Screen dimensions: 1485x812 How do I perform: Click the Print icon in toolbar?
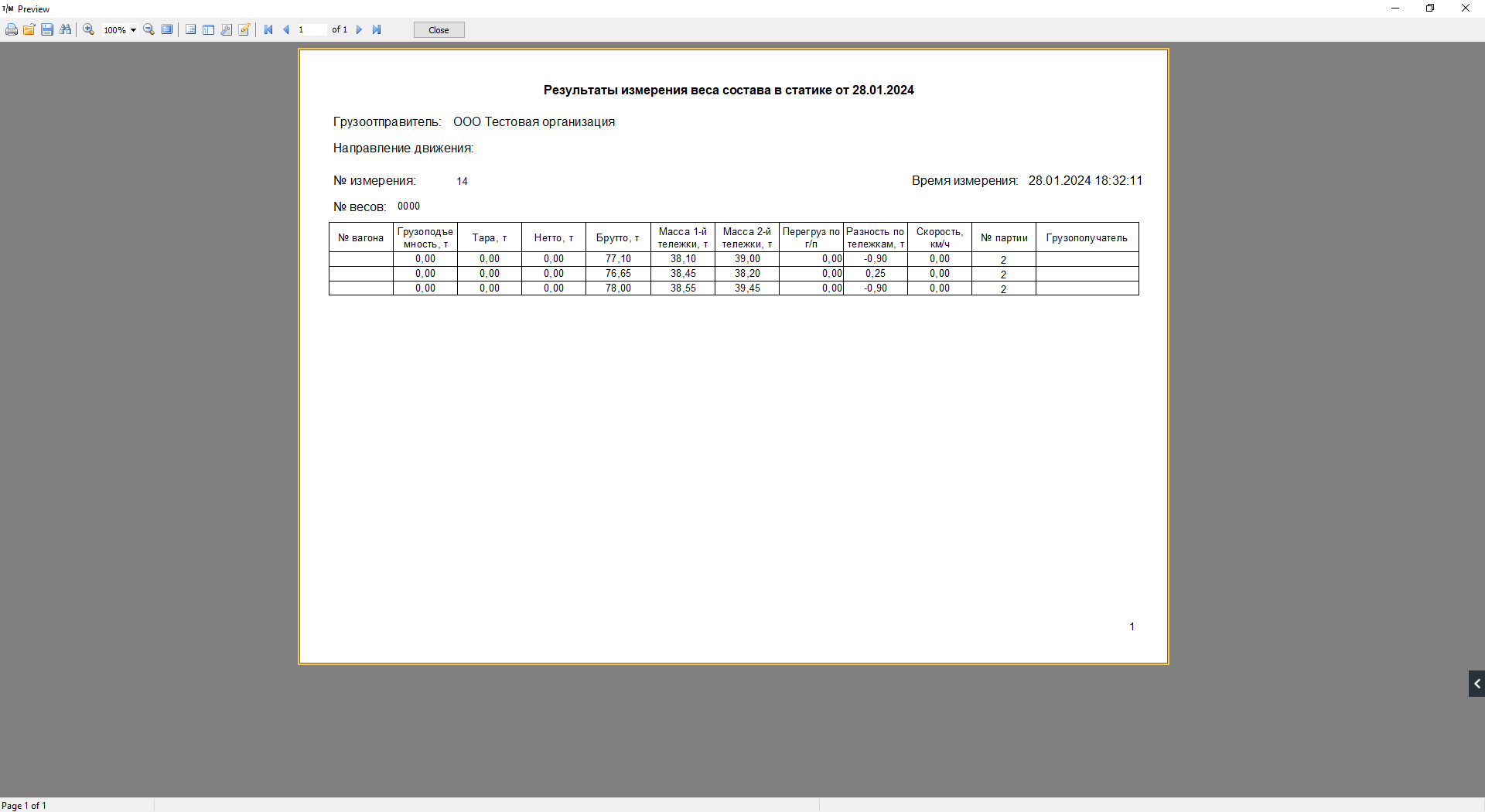(12, 30)
